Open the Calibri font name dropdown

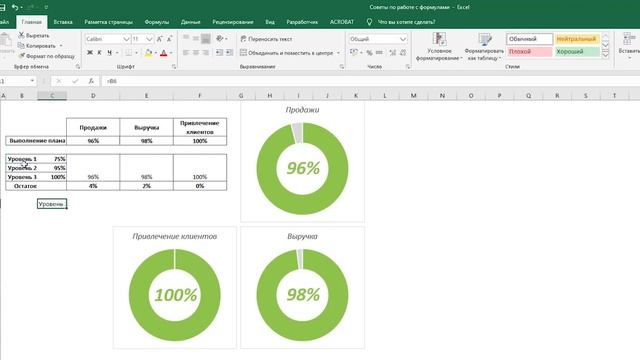coord(126,39)
